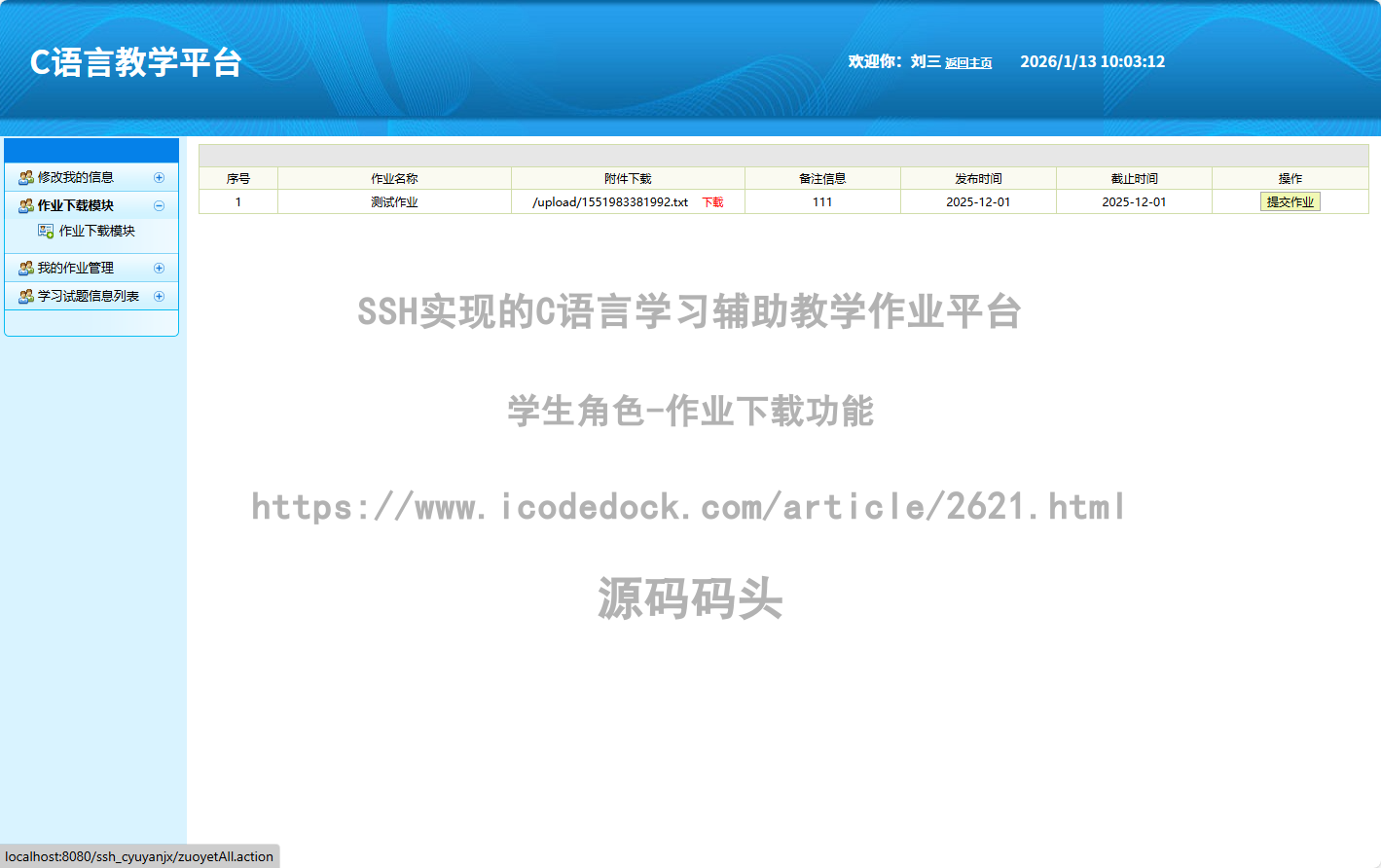Image resolution: width=1381 pixels, height=868 pixels.
Task: Expand the 我的作业管理 section with its plus
Action: point(159,268)
